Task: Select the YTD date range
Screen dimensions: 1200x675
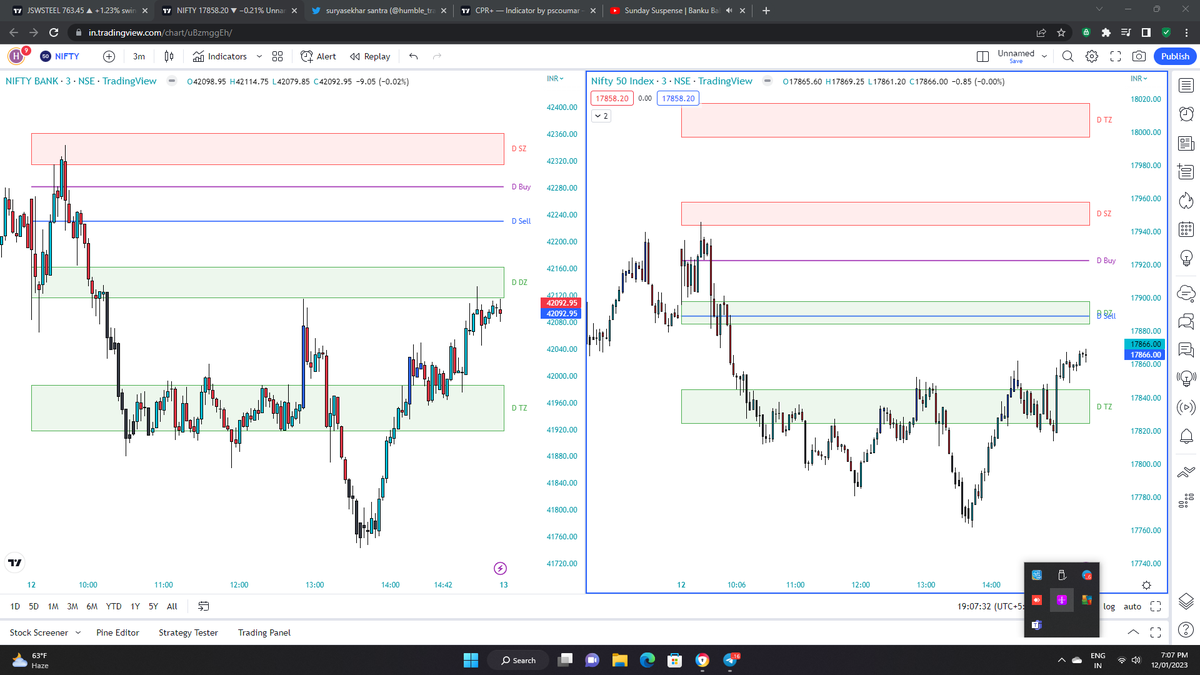Action: [113, 606]
